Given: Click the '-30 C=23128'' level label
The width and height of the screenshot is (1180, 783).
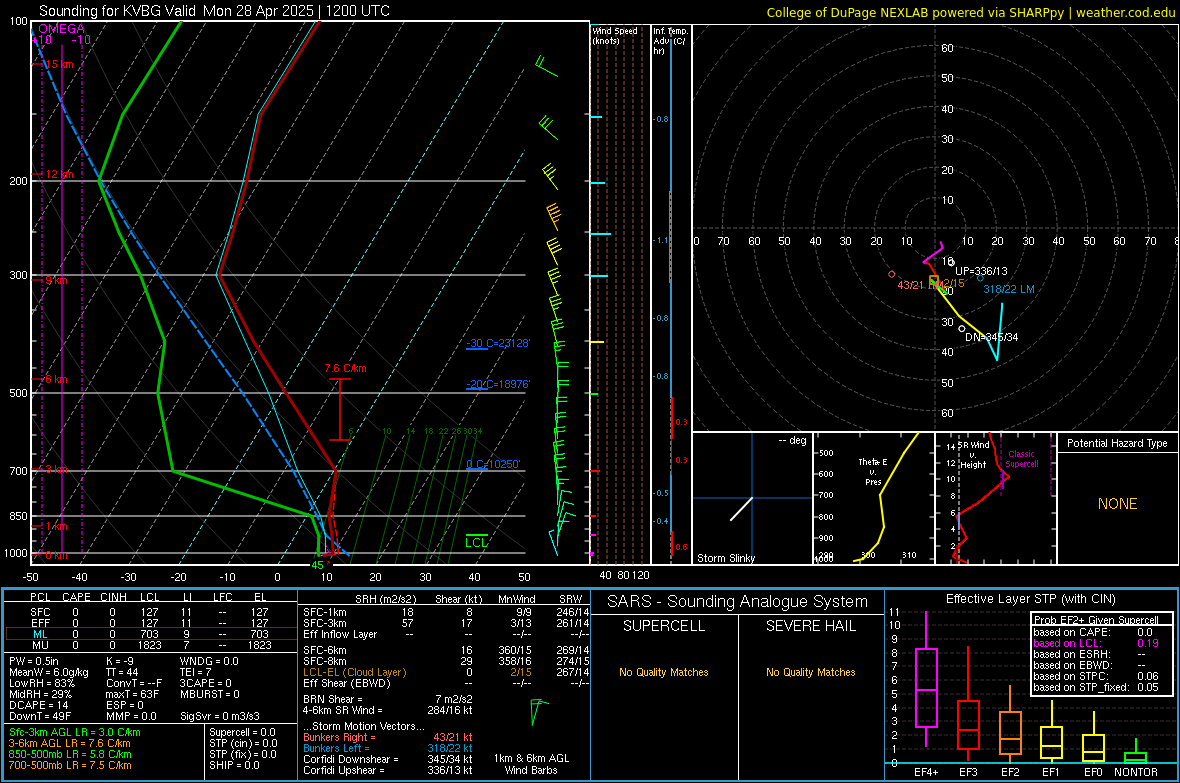Looking at the screenshot, I should tap(498, 343).
